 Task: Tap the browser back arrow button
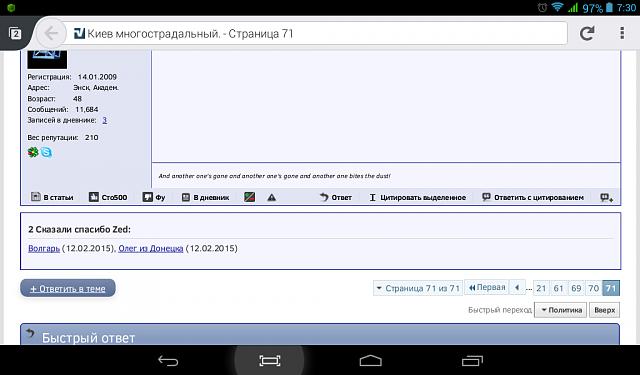(x=51, y=33)
